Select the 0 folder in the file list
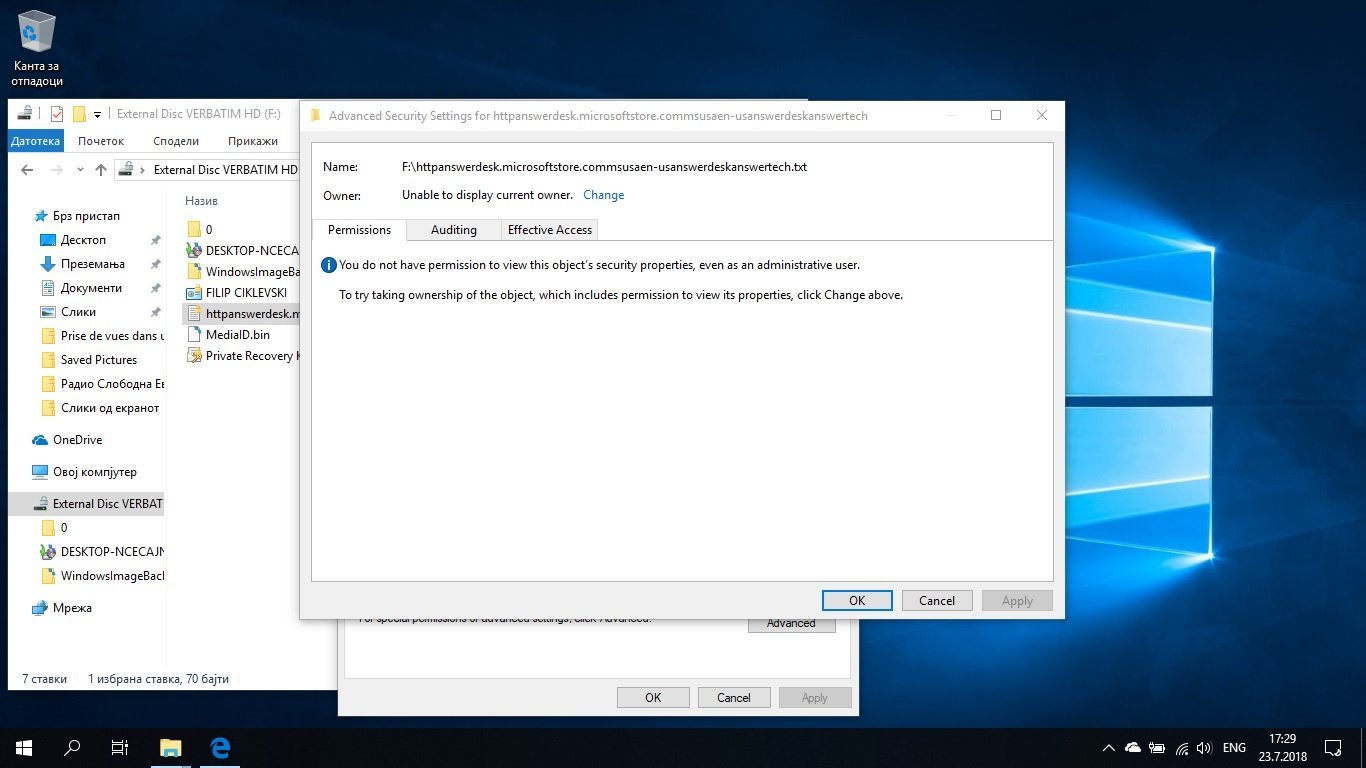Screen dimensions: 1366x768 point(200,229)
